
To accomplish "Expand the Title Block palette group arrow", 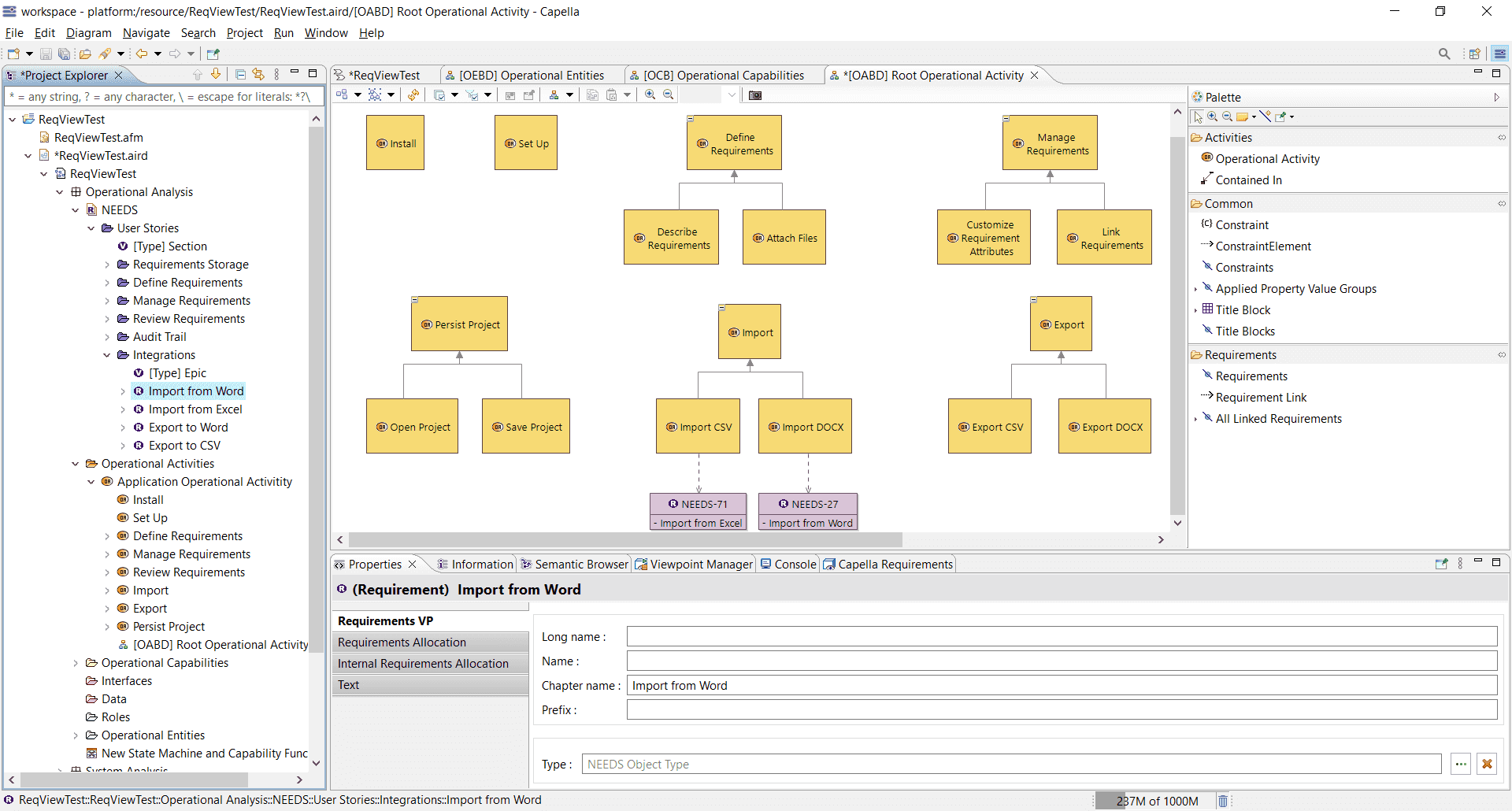I will (x=1195, y=310).
